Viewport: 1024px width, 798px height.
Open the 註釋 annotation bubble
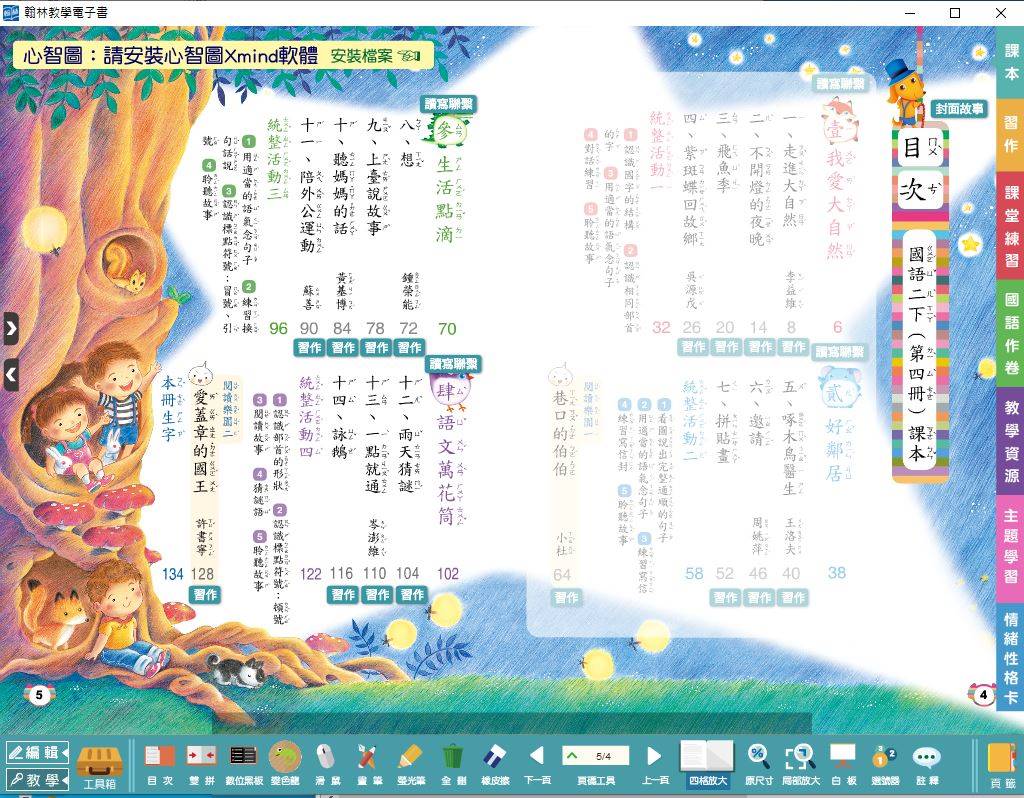click(927, 765)
